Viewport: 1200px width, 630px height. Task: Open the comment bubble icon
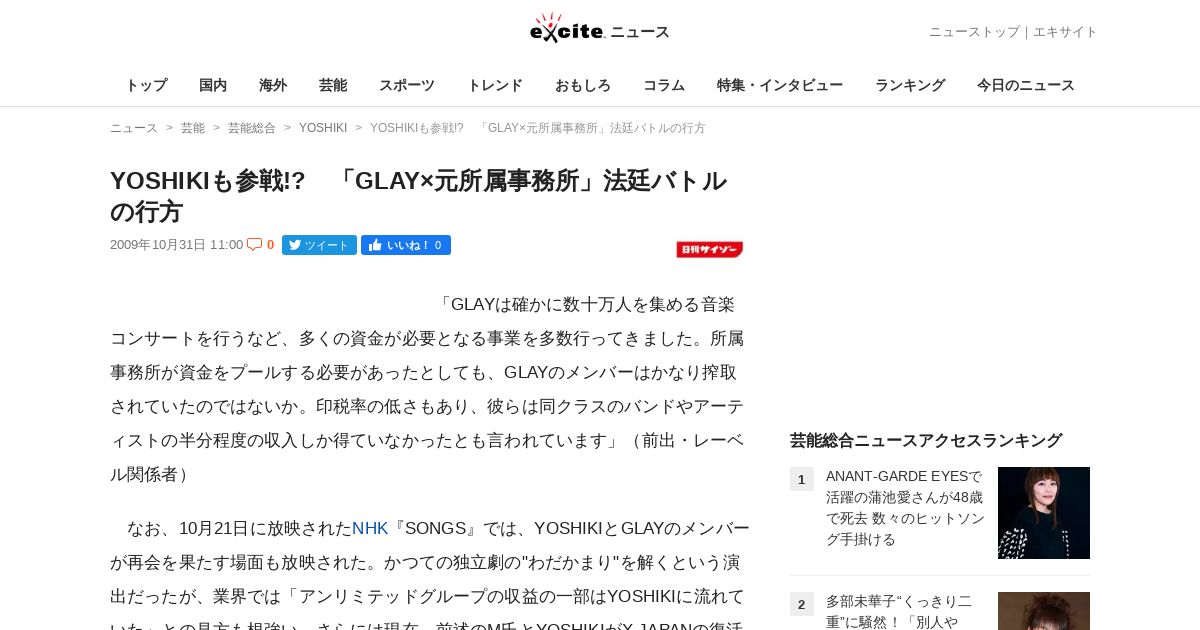pyautogui.click(x=254, y=244)
